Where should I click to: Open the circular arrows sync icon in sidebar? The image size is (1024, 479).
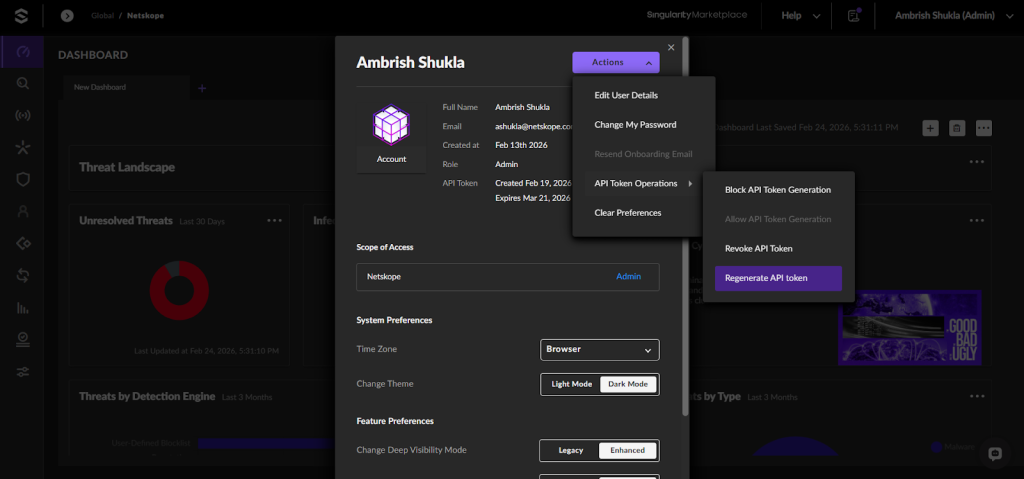23,276
